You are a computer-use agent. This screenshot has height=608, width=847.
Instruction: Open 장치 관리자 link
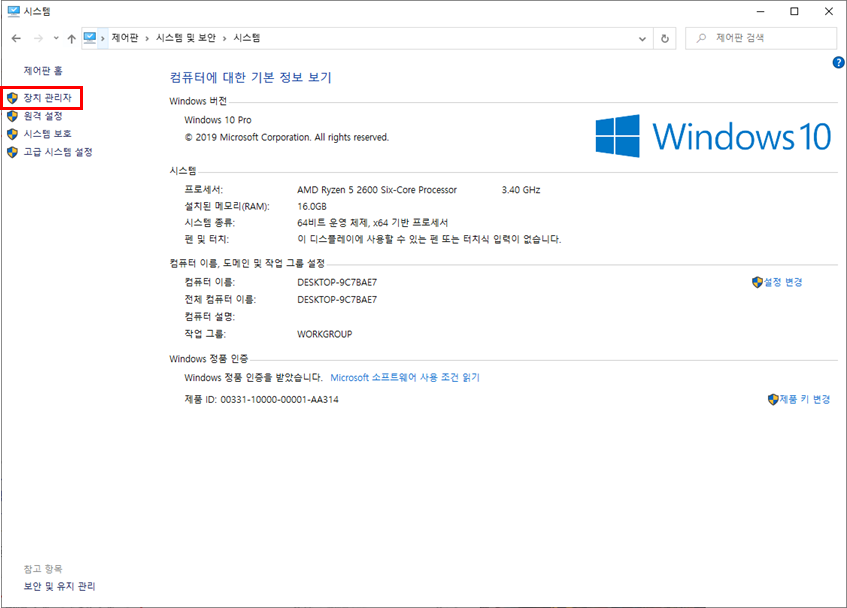point(48,98)
